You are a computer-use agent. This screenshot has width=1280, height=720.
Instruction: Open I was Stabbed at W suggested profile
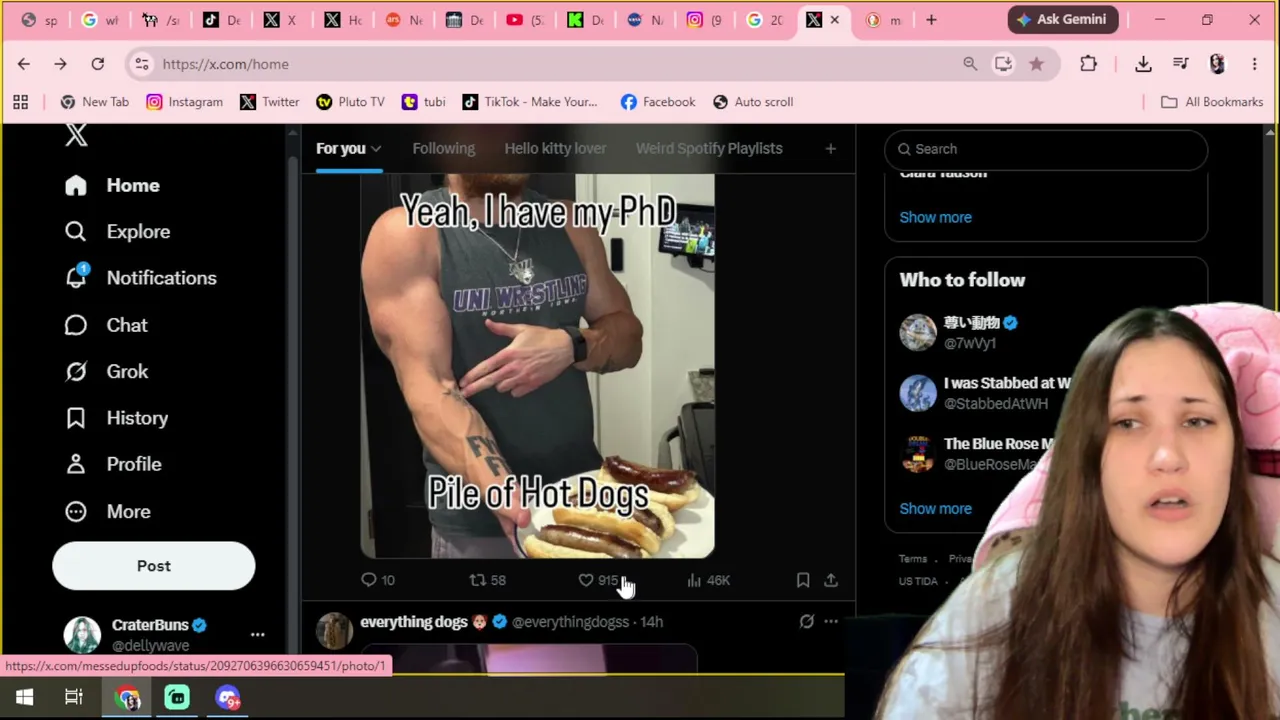[x=1007, y=383]
